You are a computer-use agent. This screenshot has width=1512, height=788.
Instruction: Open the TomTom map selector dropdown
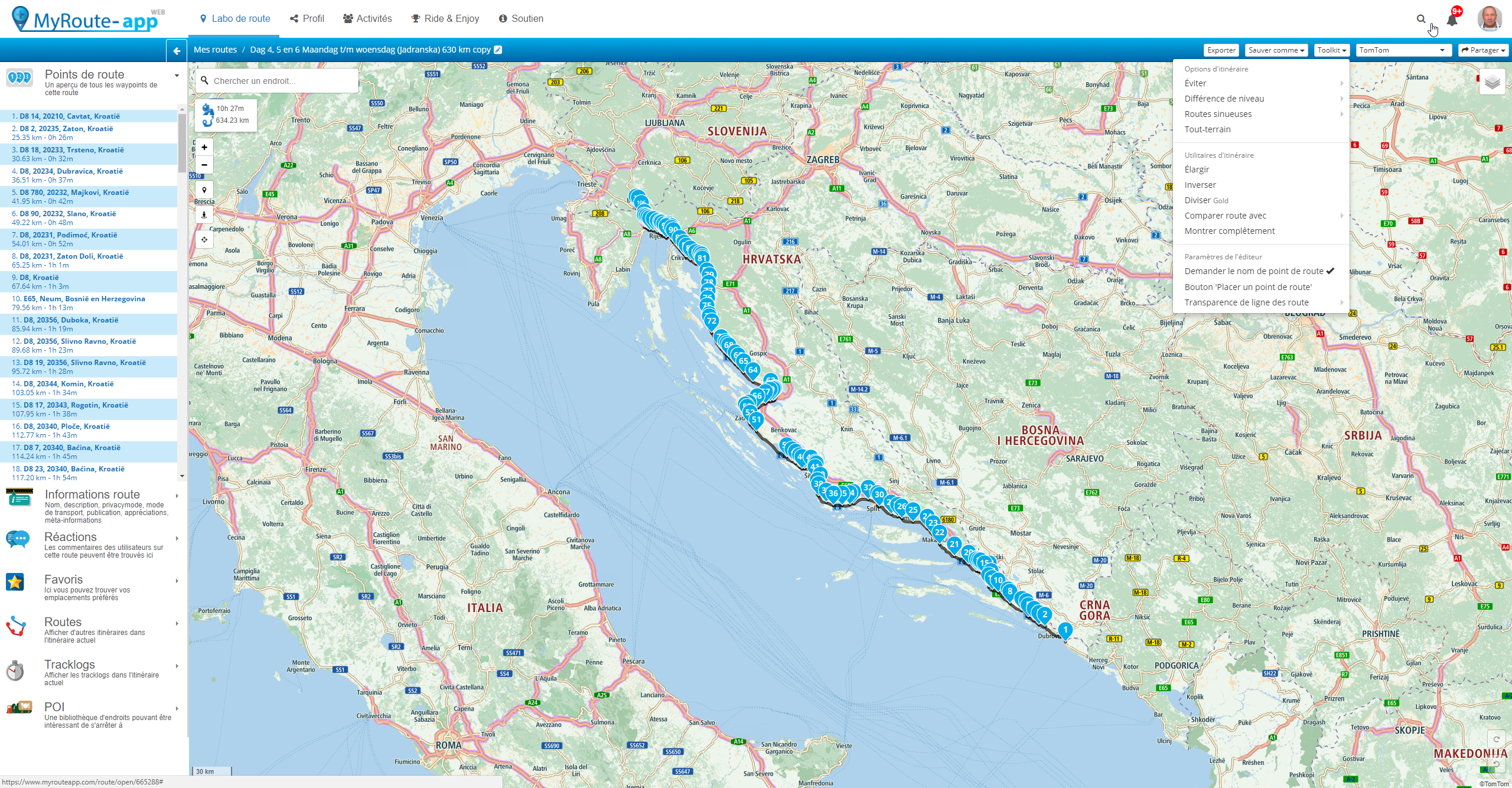tap(1402, 50)
